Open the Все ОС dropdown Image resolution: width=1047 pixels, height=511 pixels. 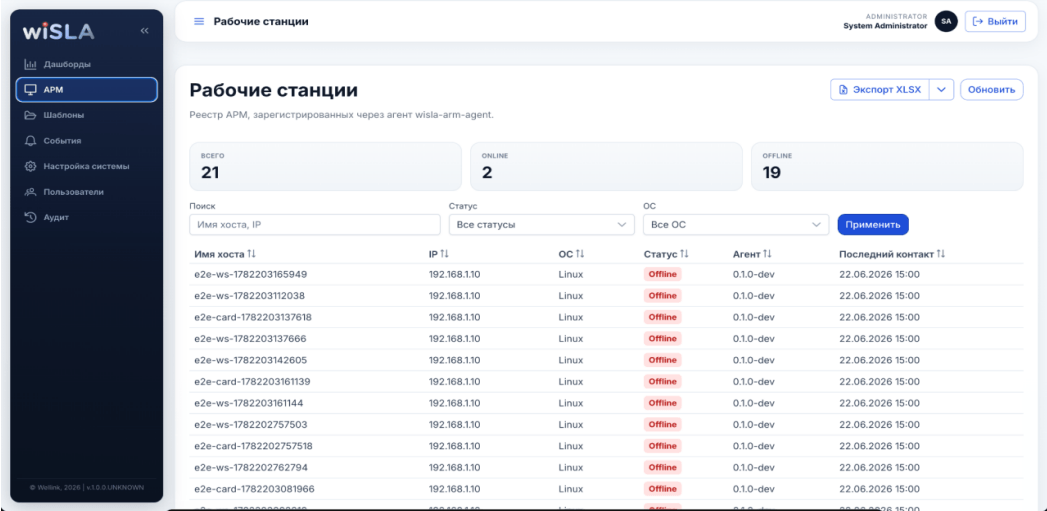pyautogui.click(x=736, y=225)
